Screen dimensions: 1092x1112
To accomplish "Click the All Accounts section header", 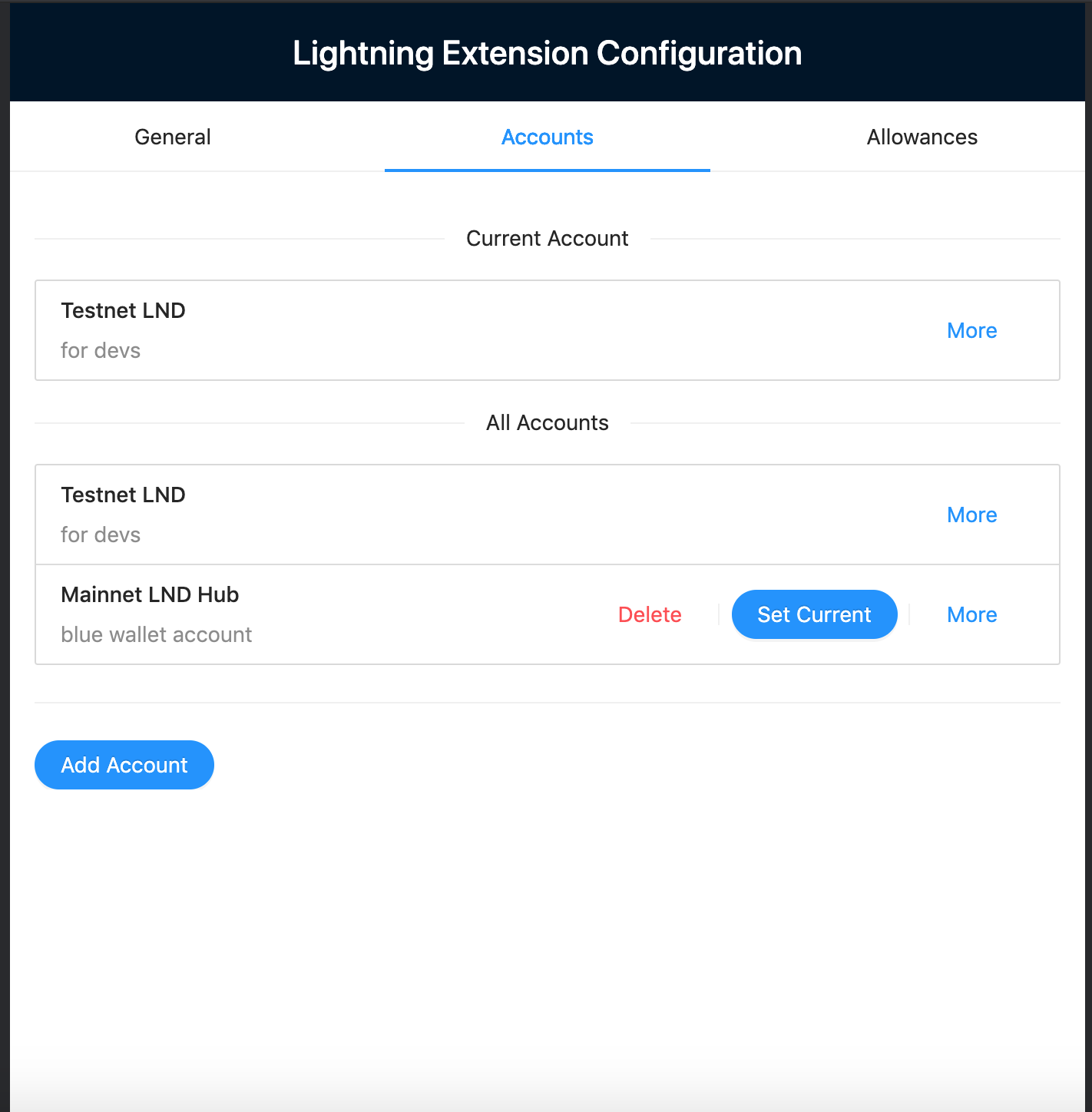I will 547,422.
